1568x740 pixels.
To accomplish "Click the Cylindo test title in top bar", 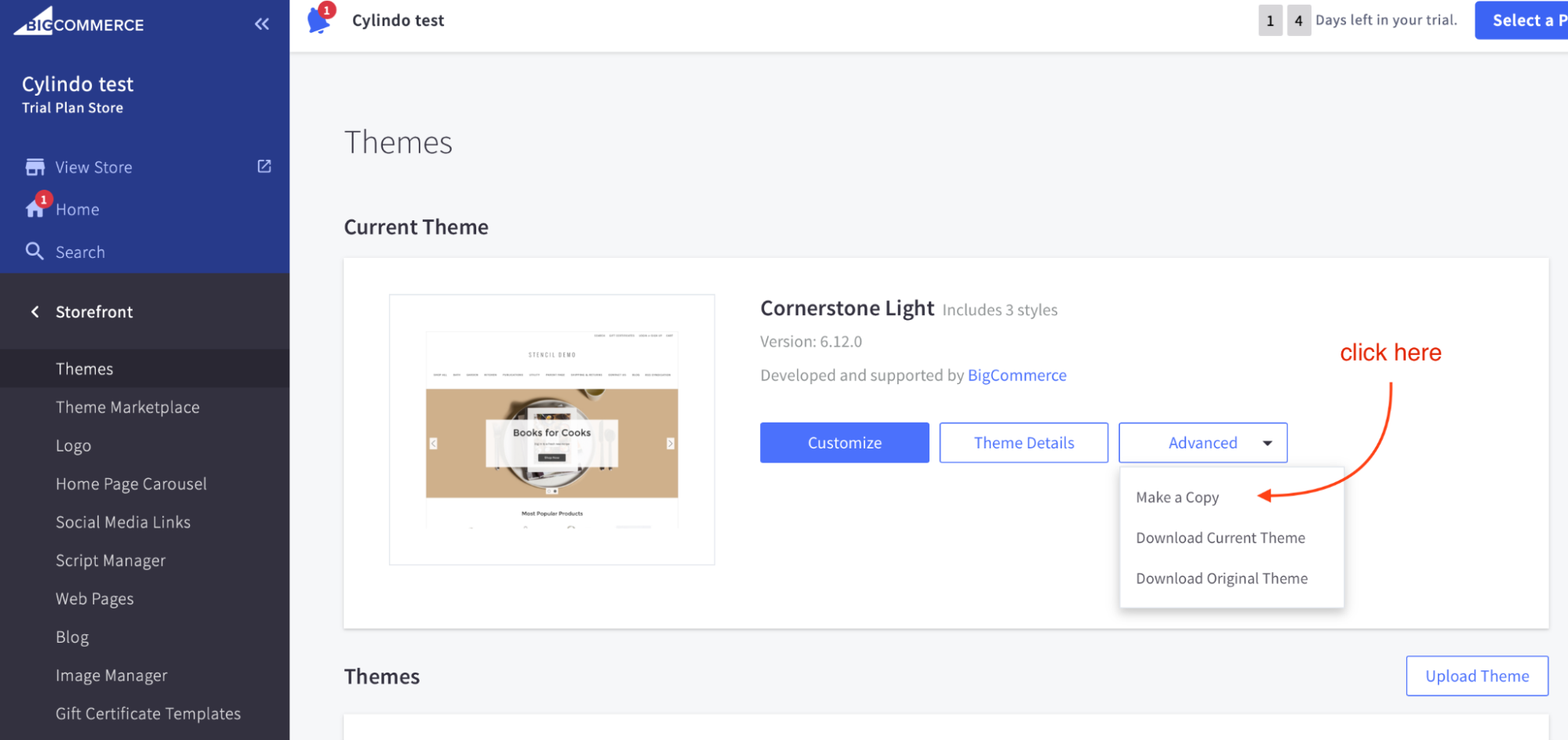I will click(398, 20).
